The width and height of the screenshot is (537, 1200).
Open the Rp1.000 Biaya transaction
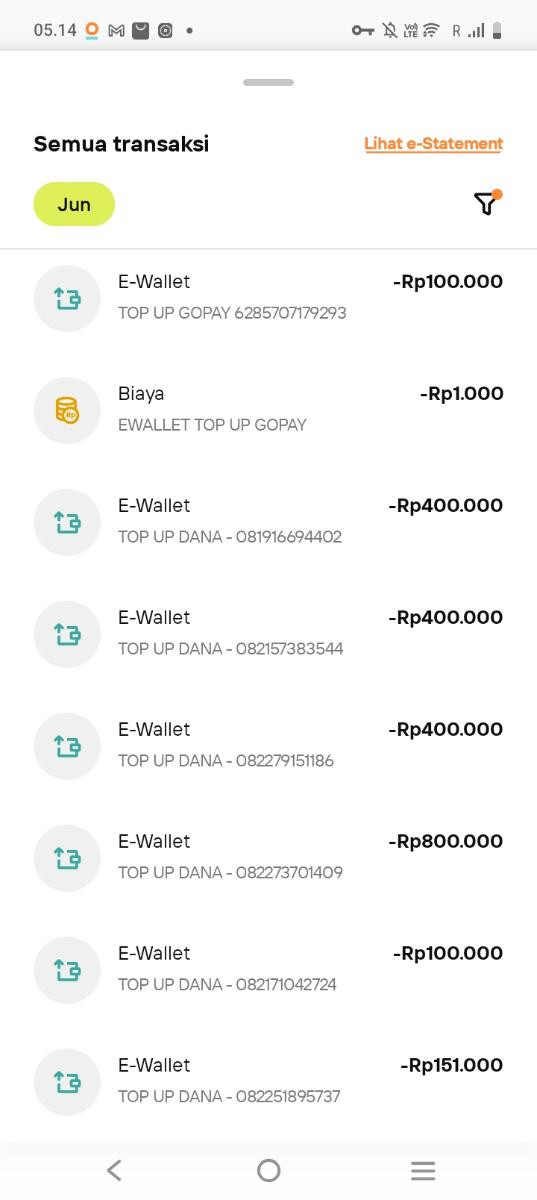click(268, 410)
